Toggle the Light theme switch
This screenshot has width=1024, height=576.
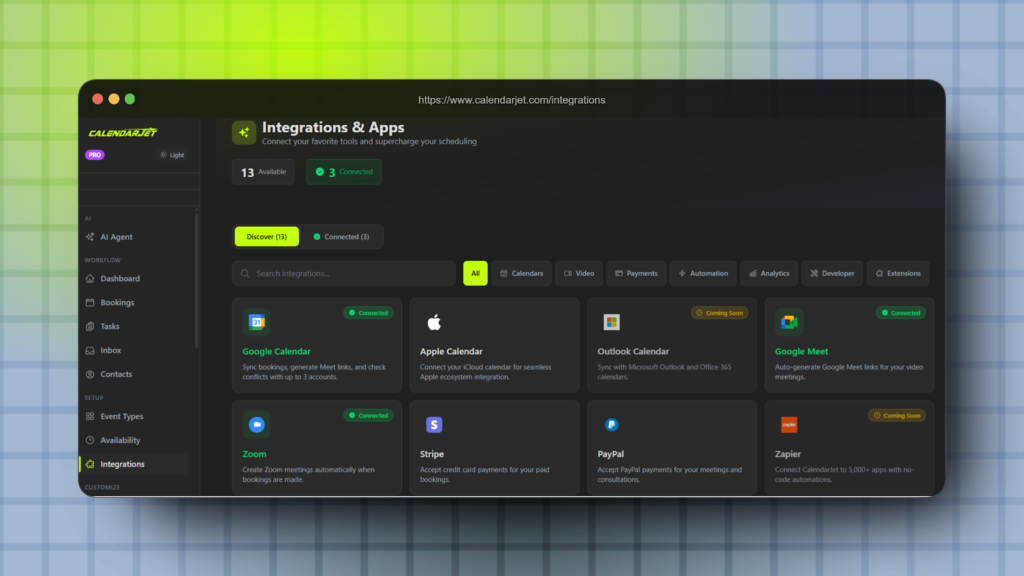pos(171,155)
